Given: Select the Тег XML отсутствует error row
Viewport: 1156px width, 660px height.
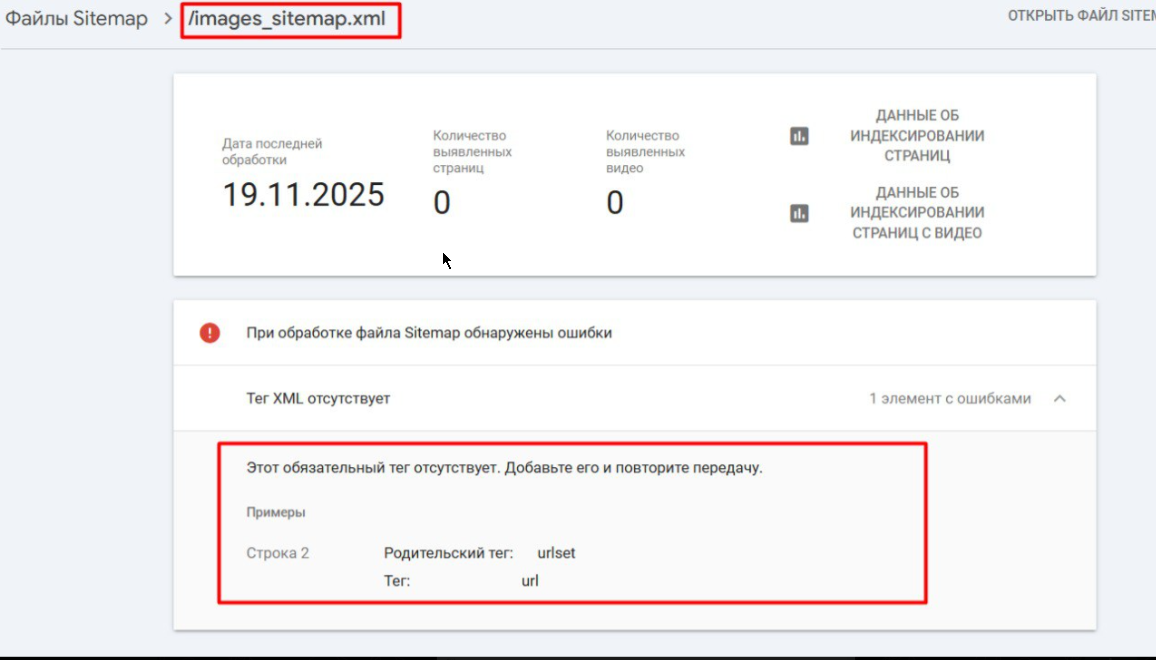Looking at the screenshot, I should point(635,398).
